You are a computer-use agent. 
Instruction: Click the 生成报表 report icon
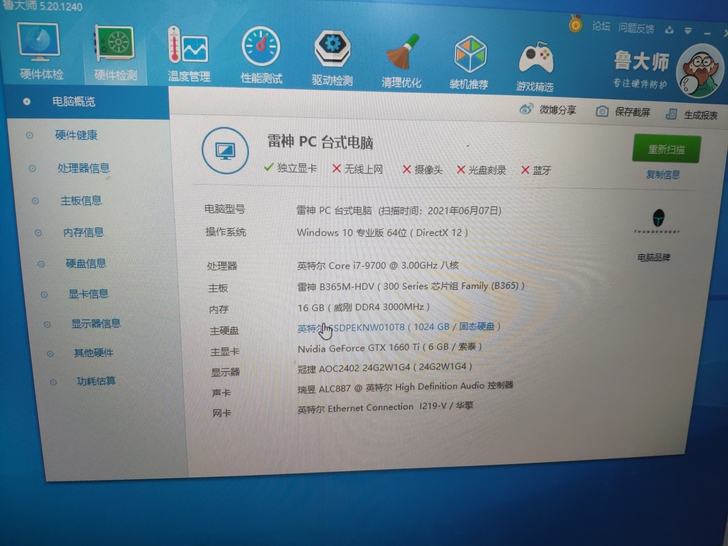point(671,114)
